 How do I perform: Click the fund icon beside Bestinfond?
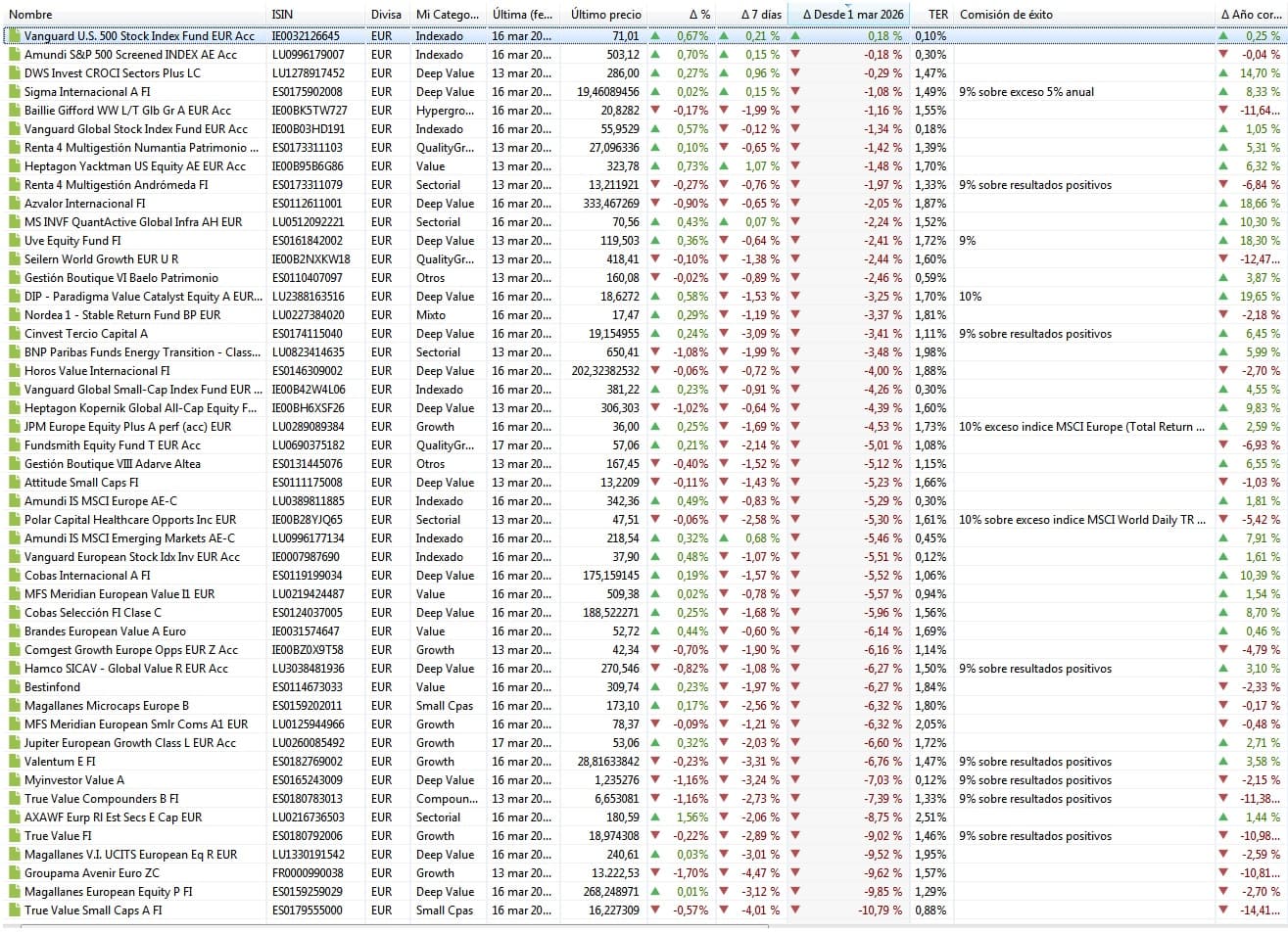tap(14, 687)
